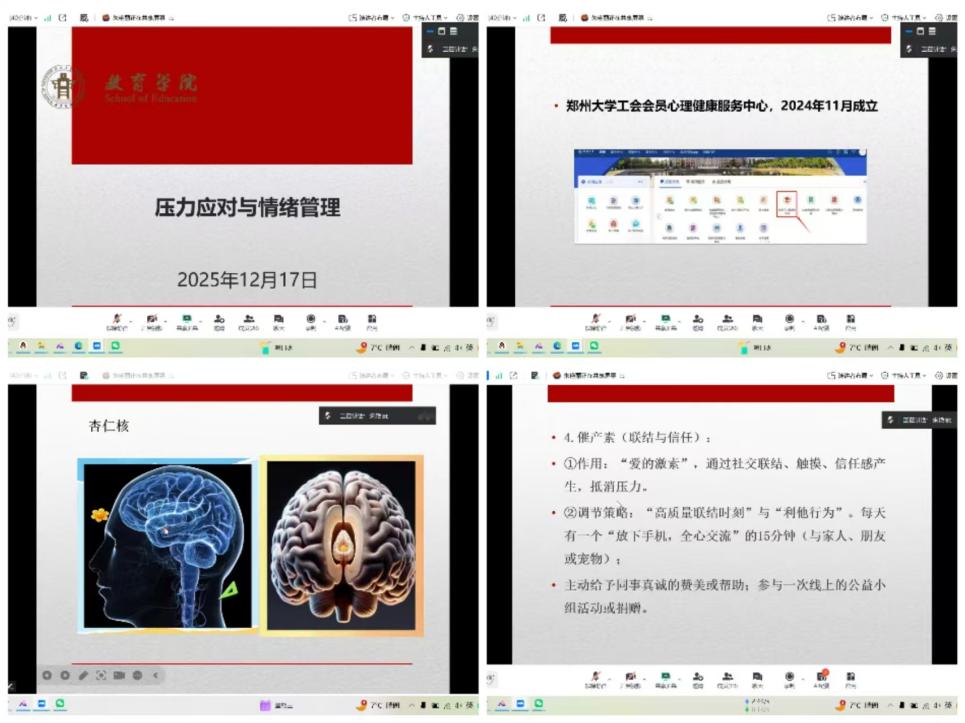Click the screenshot frame icon on 杏仁核 slide toolbar

tap(101, 675)
